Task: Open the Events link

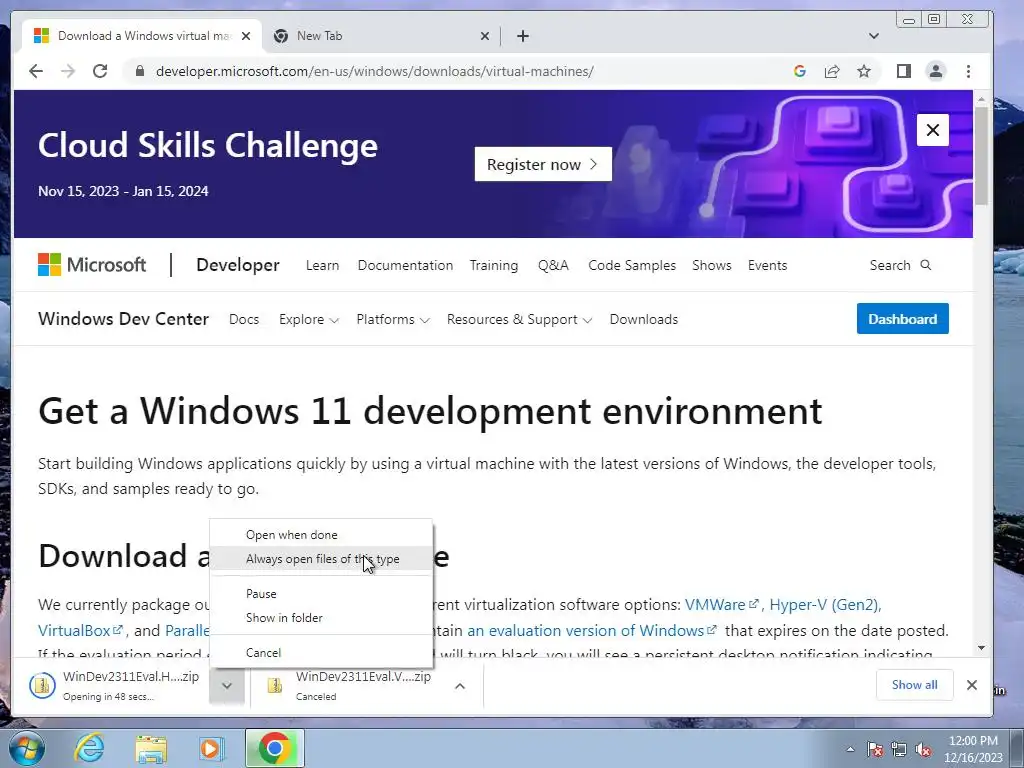Action: click(767, 265)
